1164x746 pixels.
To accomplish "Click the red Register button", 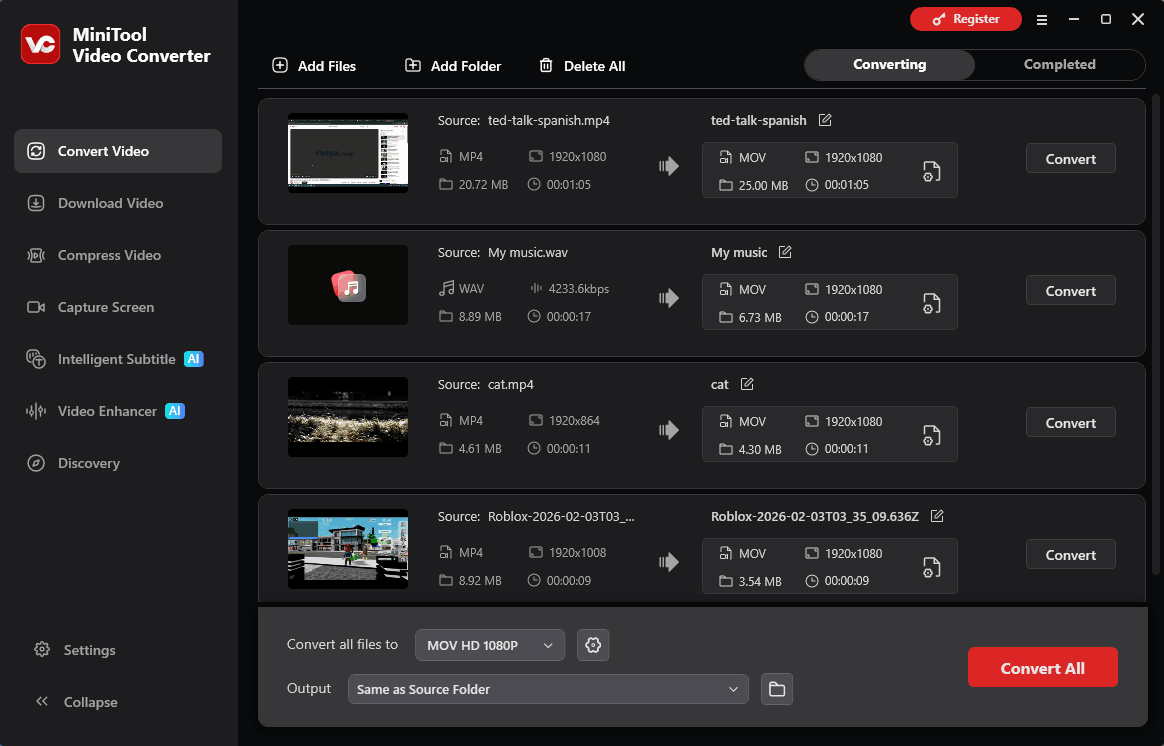I will (966, 19).
